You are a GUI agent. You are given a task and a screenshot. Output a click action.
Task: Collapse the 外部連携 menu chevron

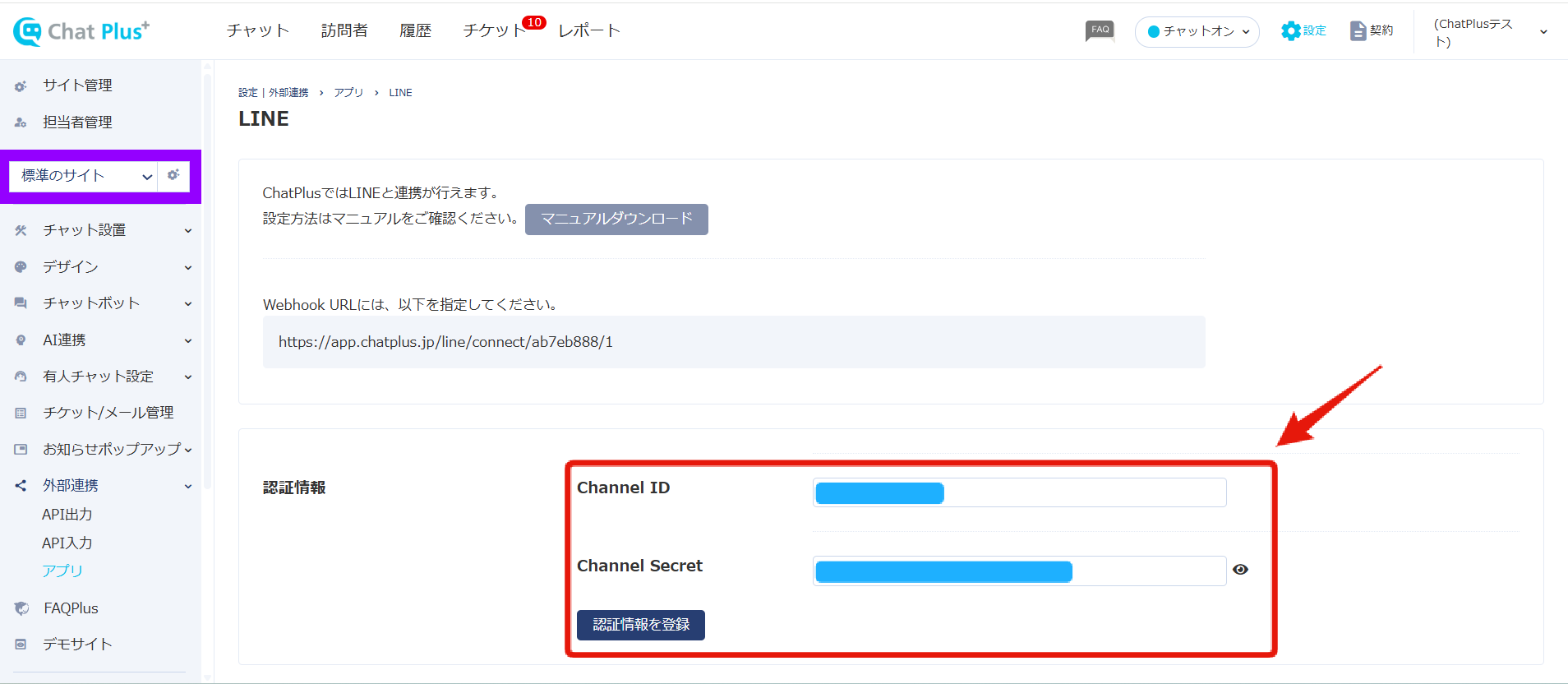coord(188,487)
